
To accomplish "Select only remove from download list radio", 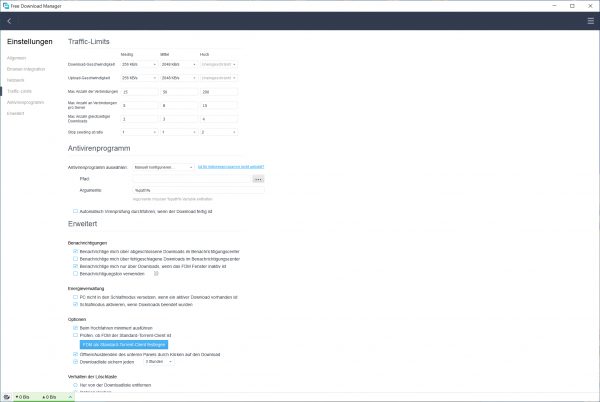I will 75,385.
